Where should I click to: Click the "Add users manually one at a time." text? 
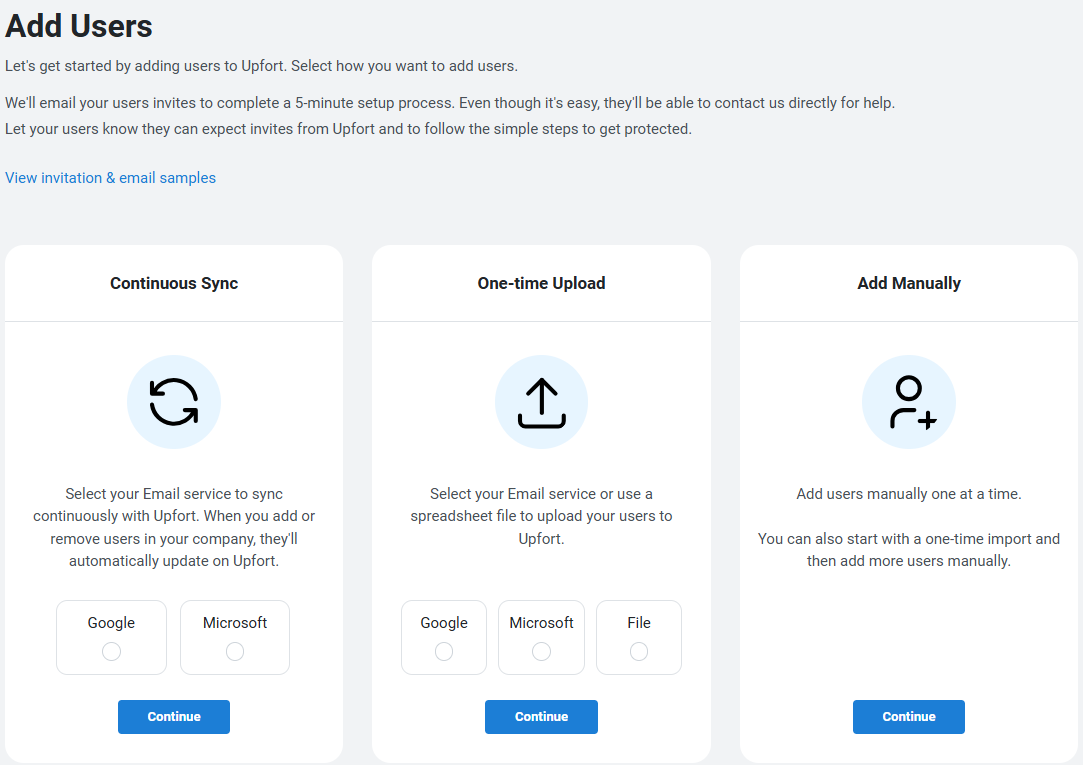[x=909, y=494]
